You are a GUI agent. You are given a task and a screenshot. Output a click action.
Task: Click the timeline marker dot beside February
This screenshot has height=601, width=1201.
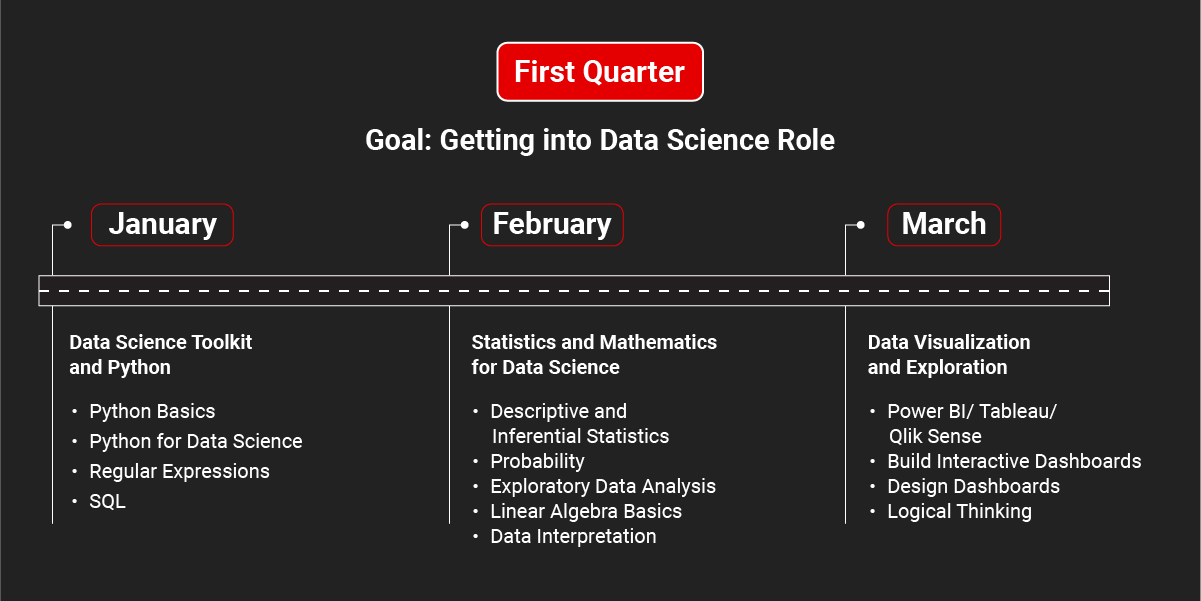pyautogui.click(x=464, y=225)
